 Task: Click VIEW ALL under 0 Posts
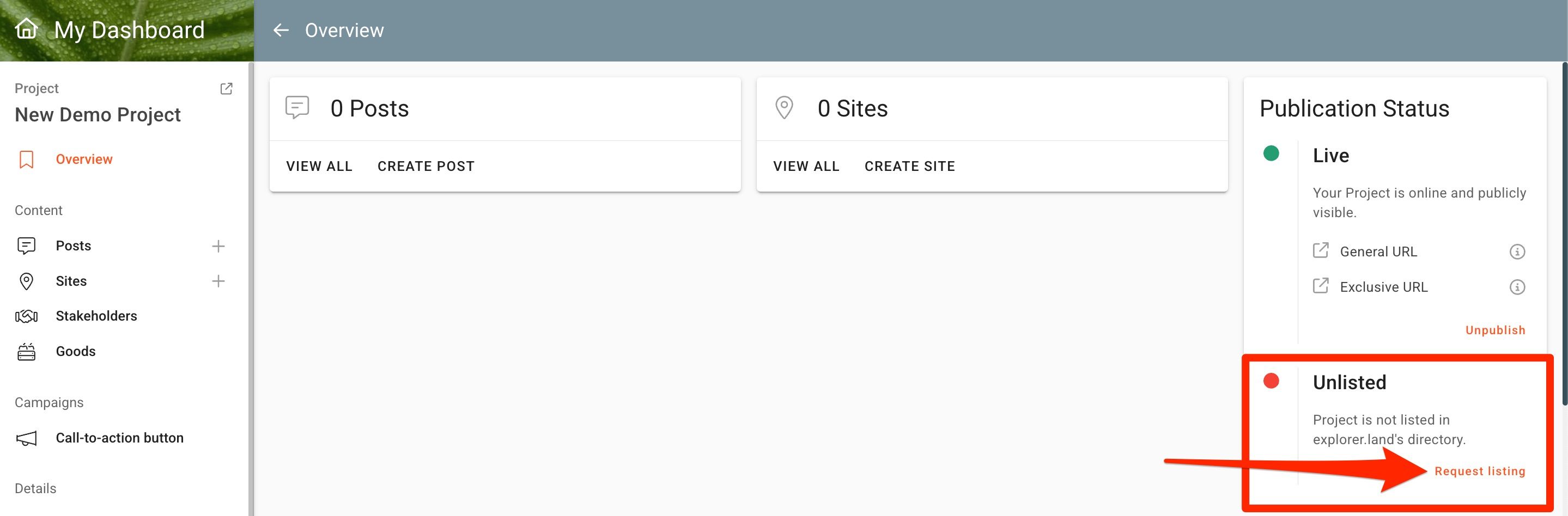pyautogui.click(x=320, y=166)
